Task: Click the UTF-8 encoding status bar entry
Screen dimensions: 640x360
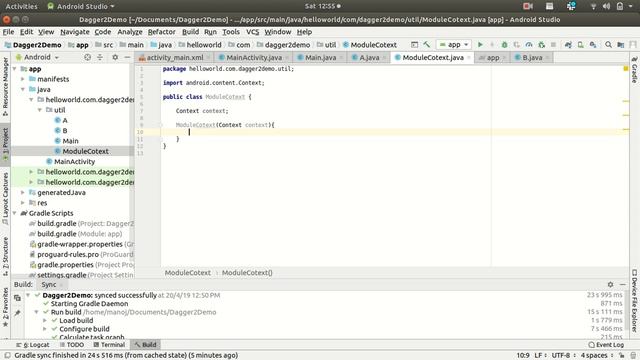Action: [x=561, y=356]
